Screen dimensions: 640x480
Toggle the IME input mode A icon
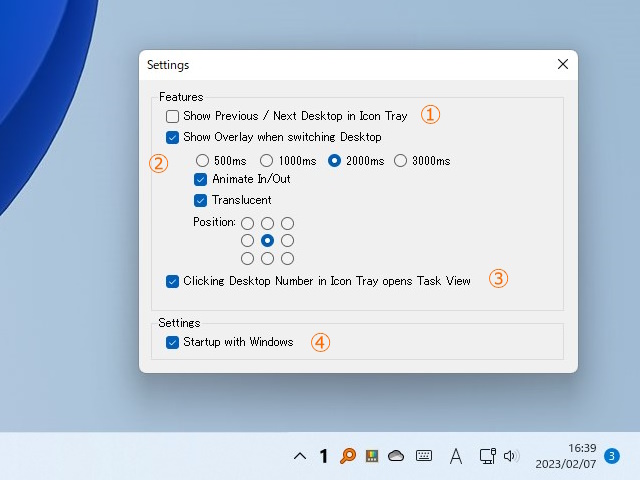coord(456,456)
